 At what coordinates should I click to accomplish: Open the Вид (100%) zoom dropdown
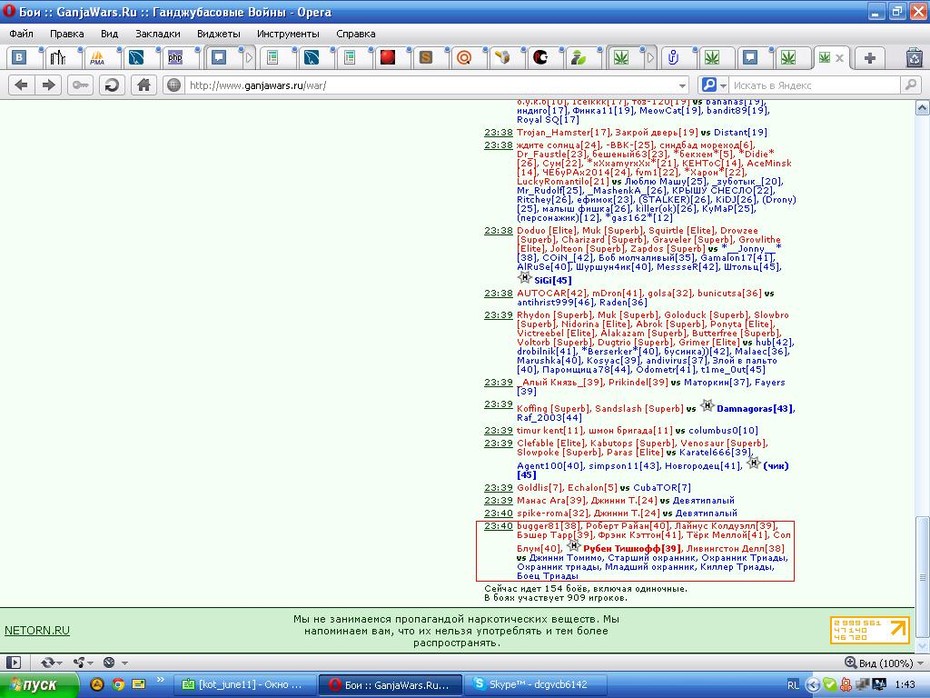click(x=884, y=663)
